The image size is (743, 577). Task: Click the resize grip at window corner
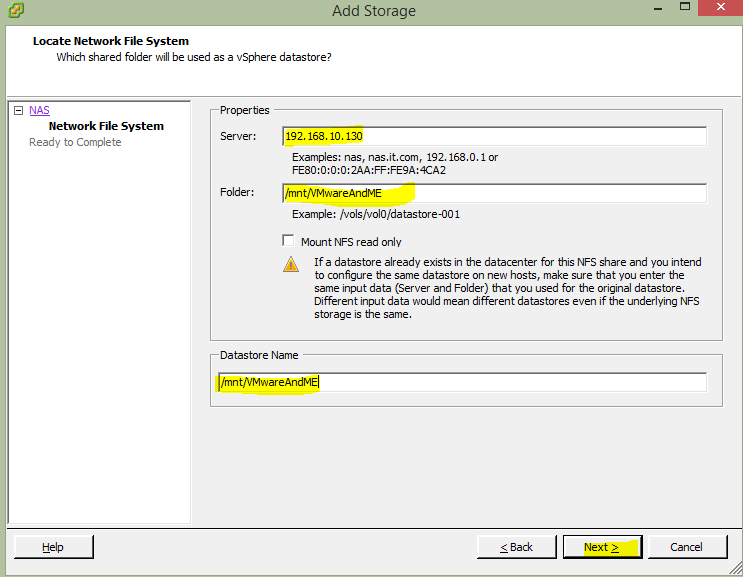pyautogui.click(x=736, y=568)
